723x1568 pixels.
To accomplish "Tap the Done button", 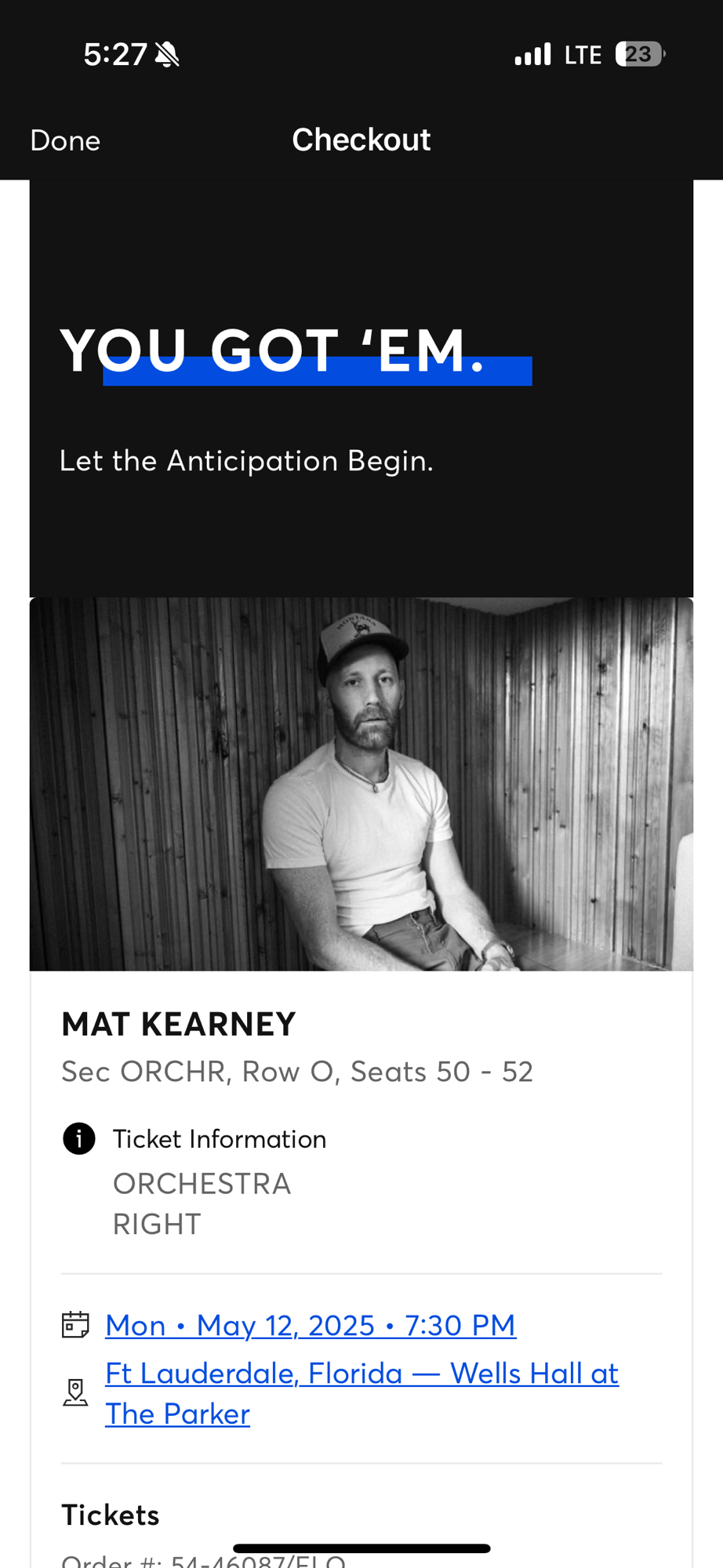I will pyautogui.click(x=65, y=140).
